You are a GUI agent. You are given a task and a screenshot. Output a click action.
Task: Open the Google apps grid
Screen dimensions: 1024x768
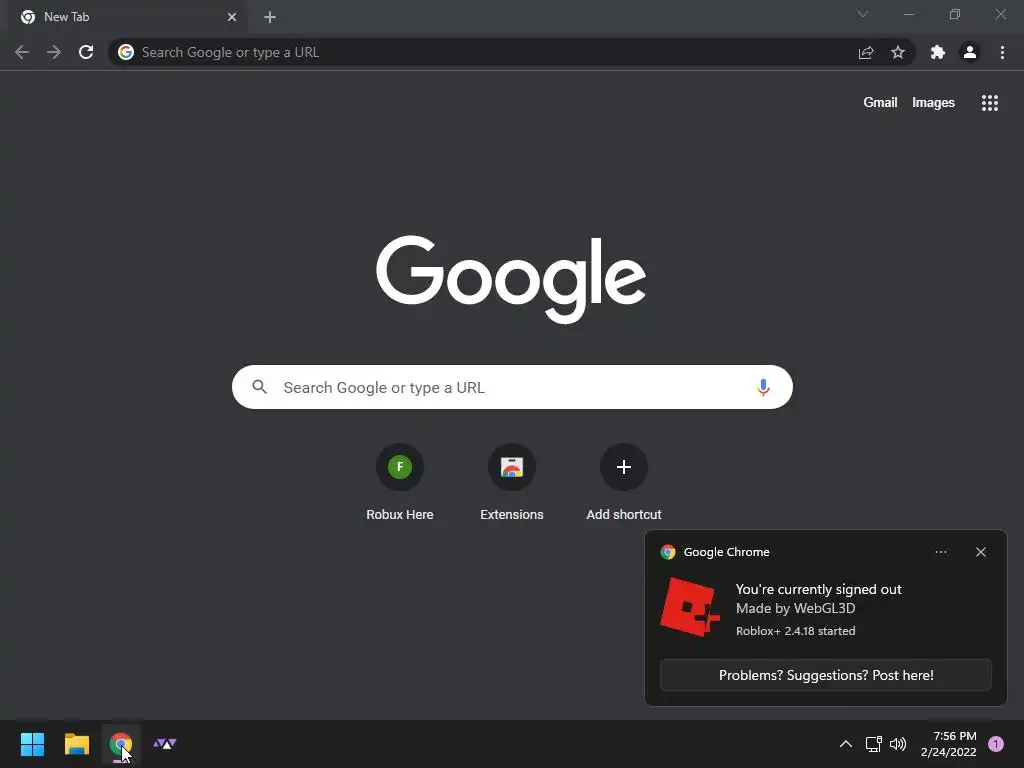(990, 103)
